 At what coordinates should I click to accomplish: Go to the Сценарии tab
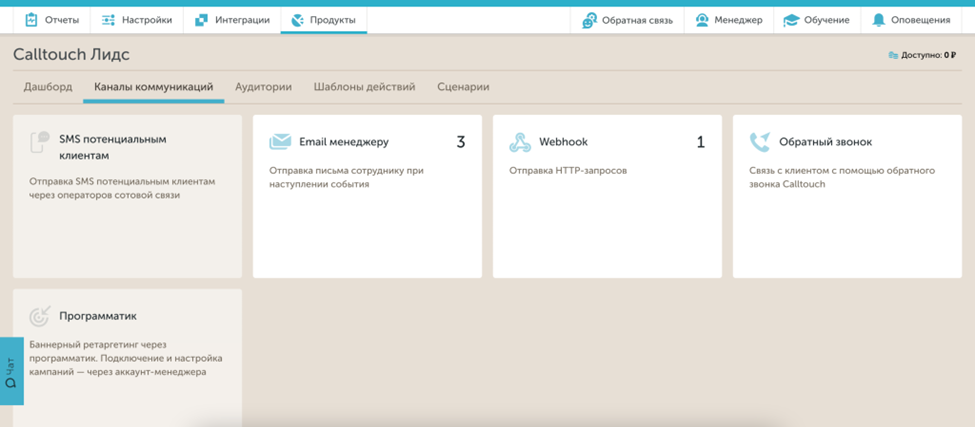pos(463,87)
